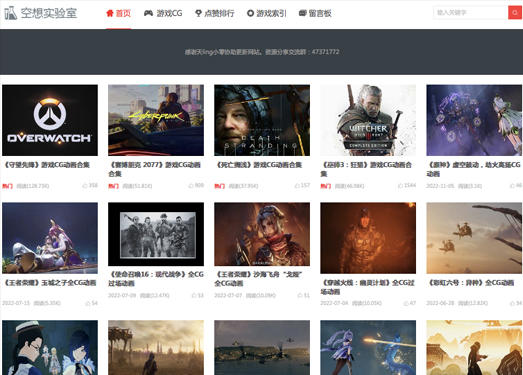Click the date 2022-07-04 under 穿越火线 post
This screenshot has height=375, width=523.
point(334,303)
